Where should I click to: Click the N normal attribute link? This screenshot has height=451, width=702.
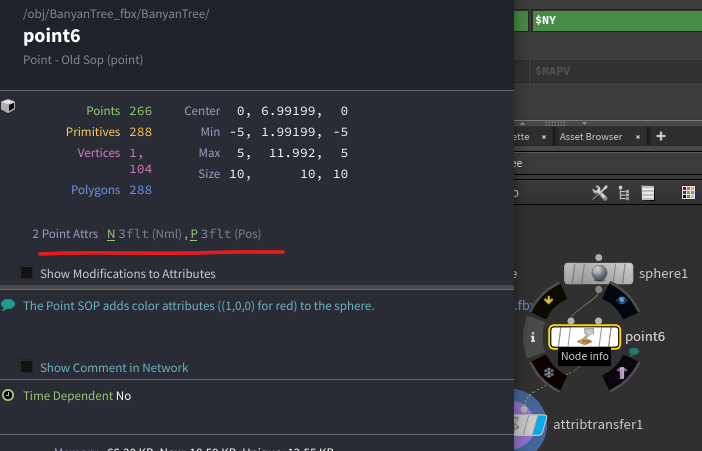click(111, 234)
